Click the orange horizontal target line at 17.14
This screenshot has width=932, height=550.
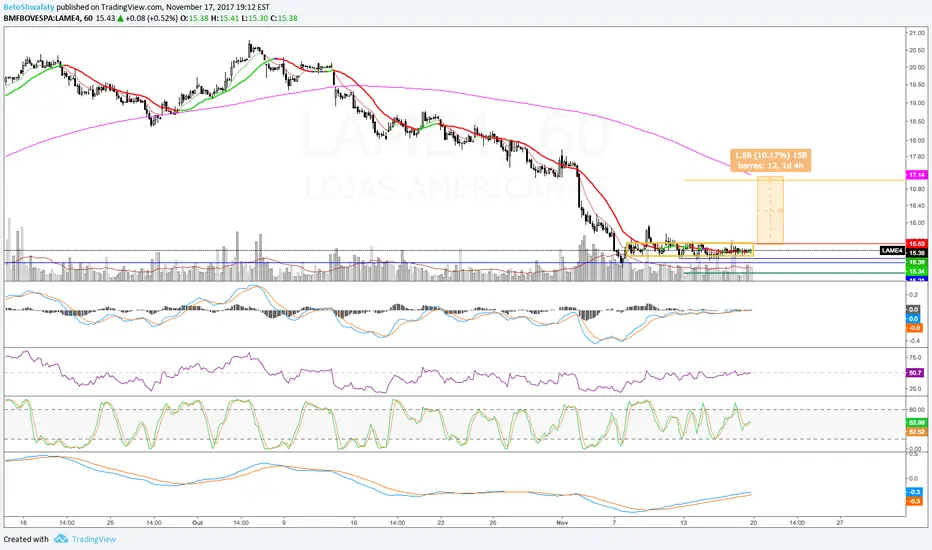(x=794, y=180)
